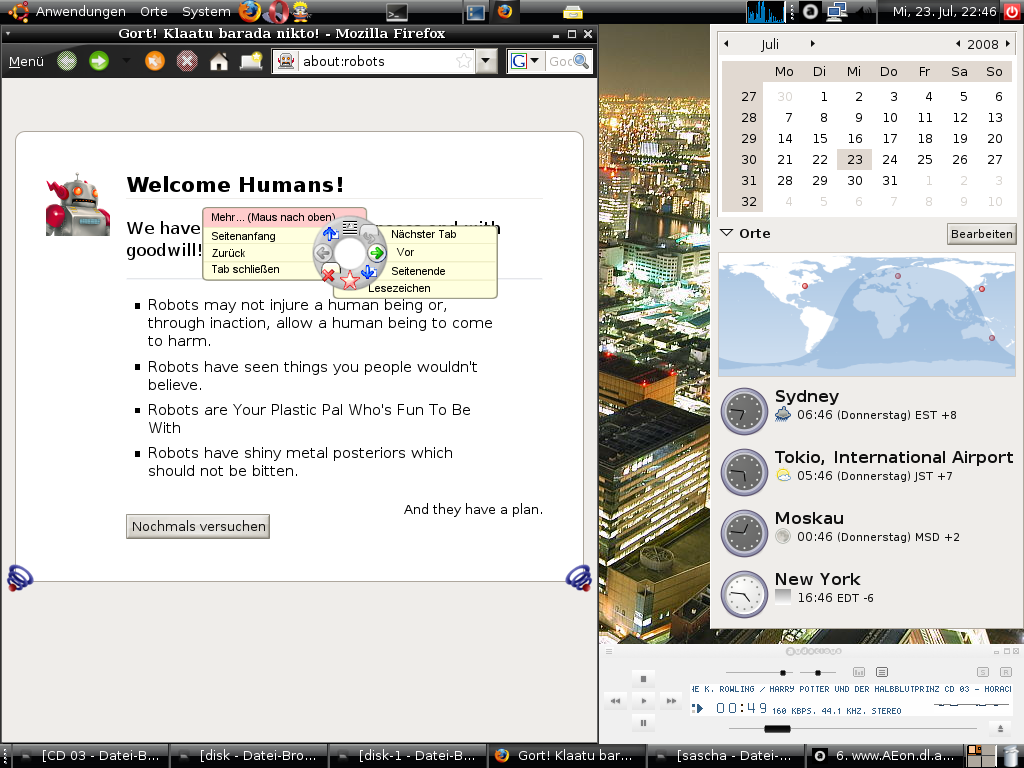
Task: Click the red X in the pie menu
Action: tap(328, 274)
